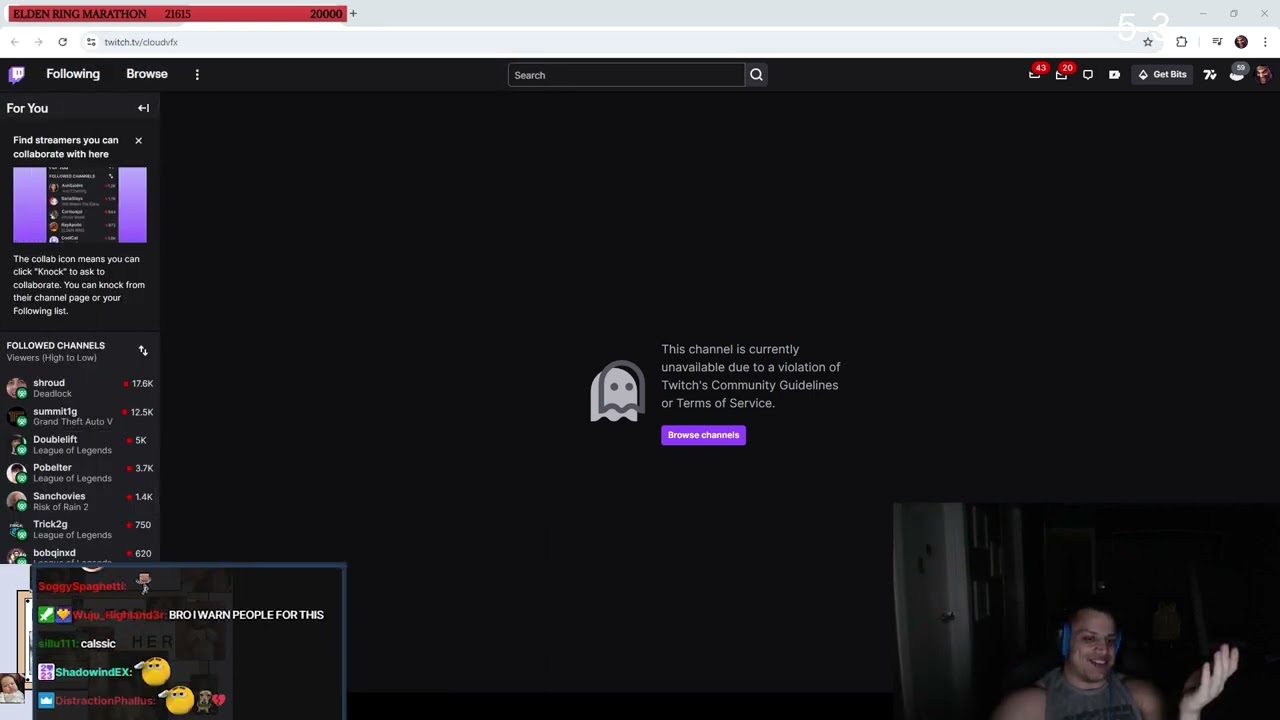1280x720 pixels.
Task: Open Trick2g's channel
Action: click(x=80, y=529)
